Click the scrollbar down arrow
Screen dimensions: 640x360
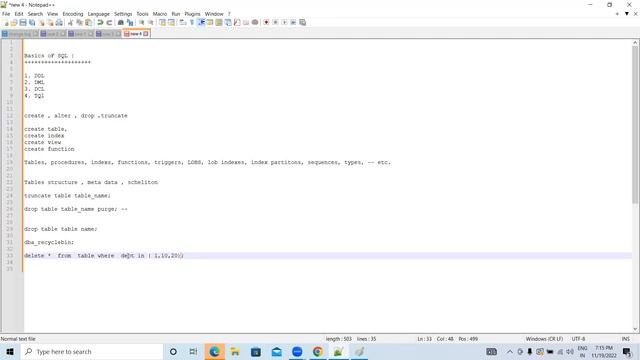click(x=636, y=329)
